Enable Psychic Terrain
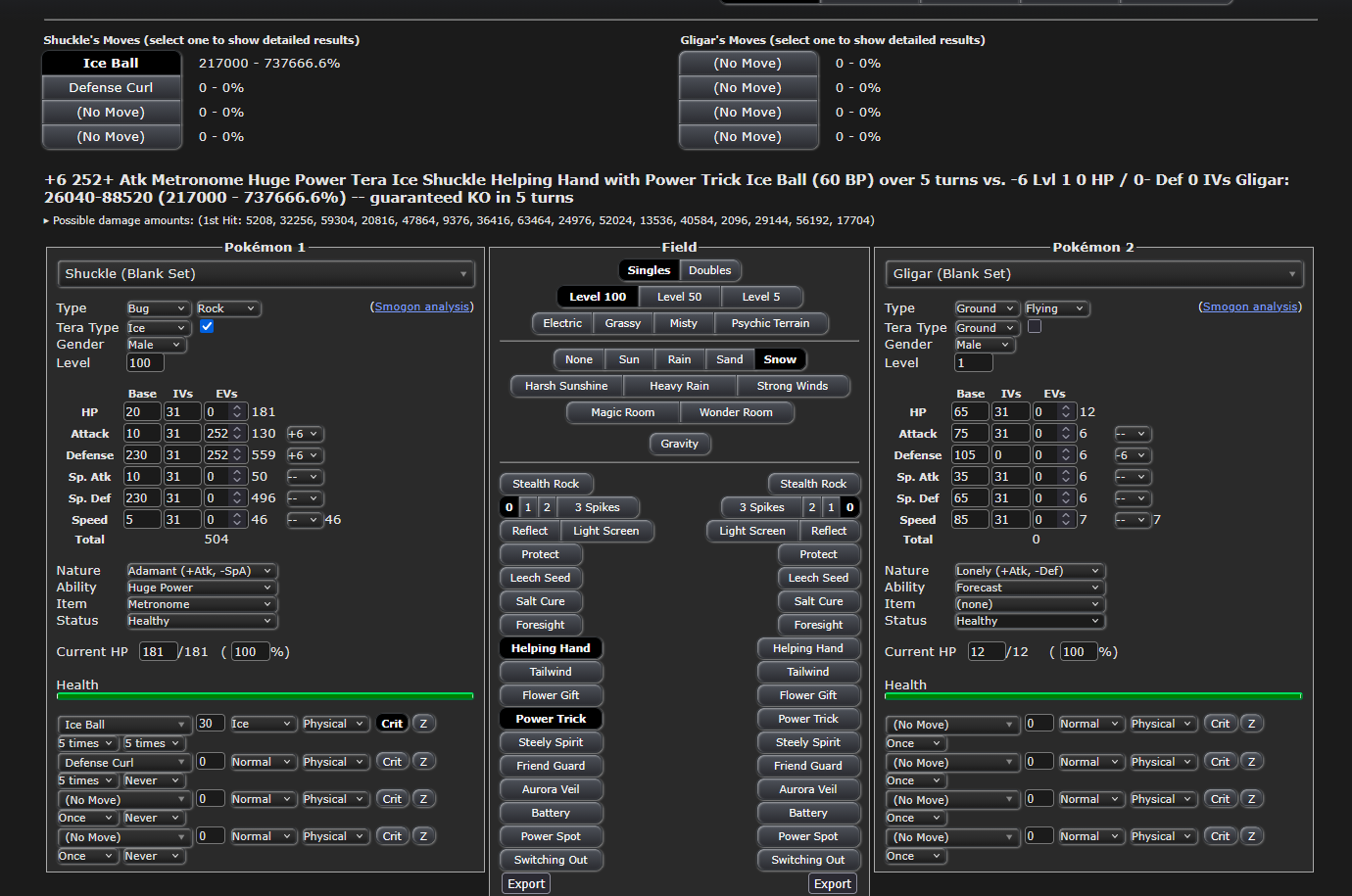Screen dimensions: 1352x896 771,323
